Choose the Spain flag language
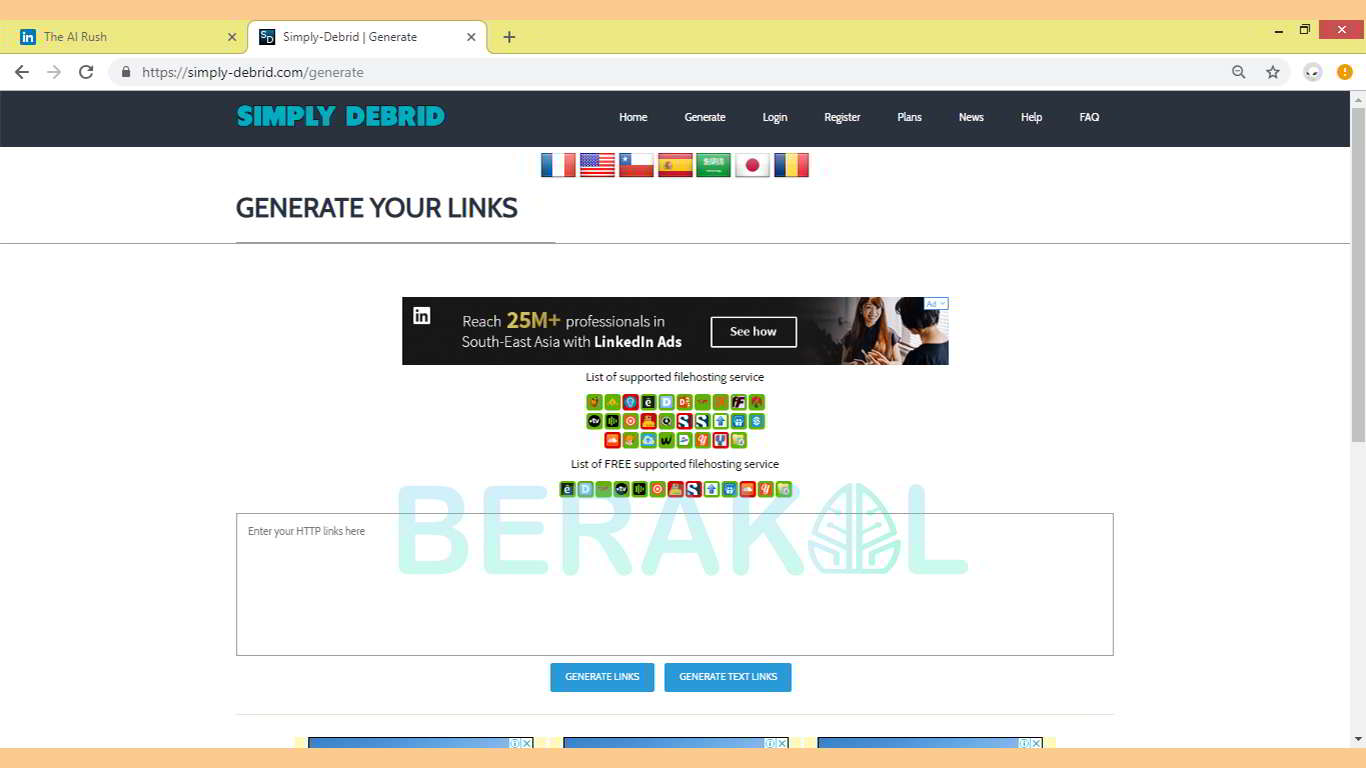Viewport: 1366px width, 768px height. 675,165
